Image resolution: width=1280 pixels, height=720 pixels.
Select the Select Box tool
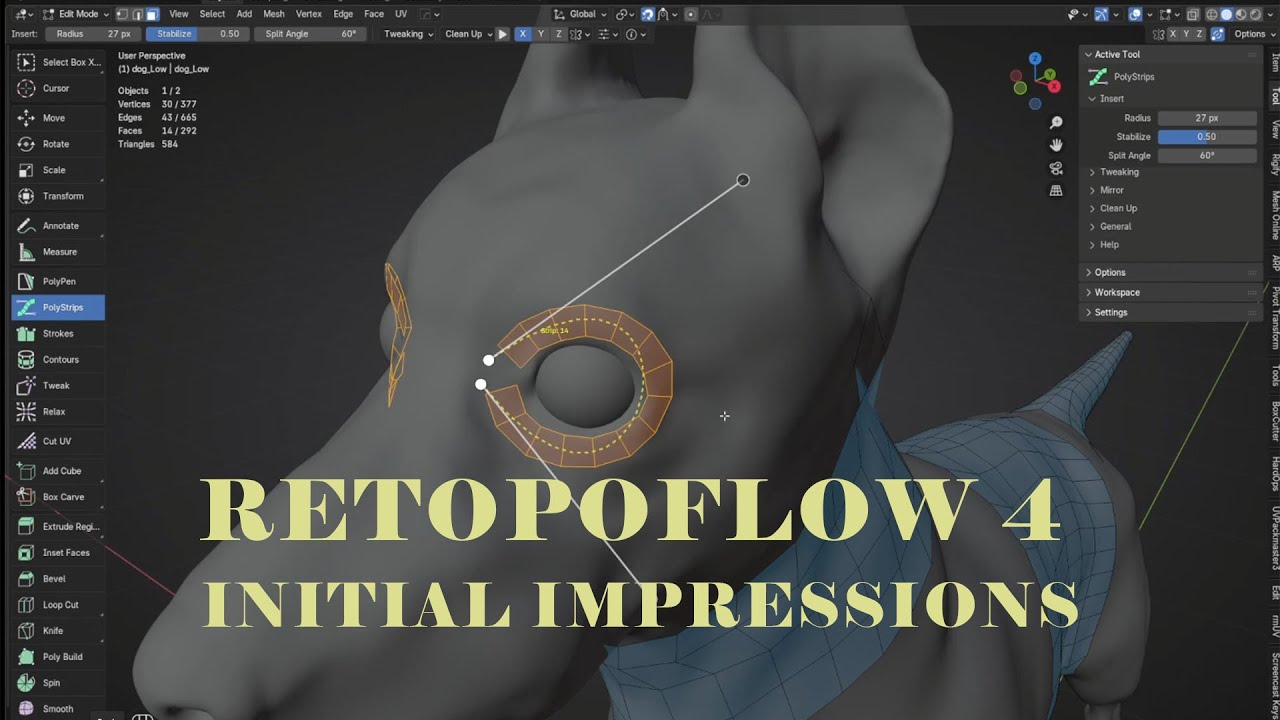tap(58, 62)
